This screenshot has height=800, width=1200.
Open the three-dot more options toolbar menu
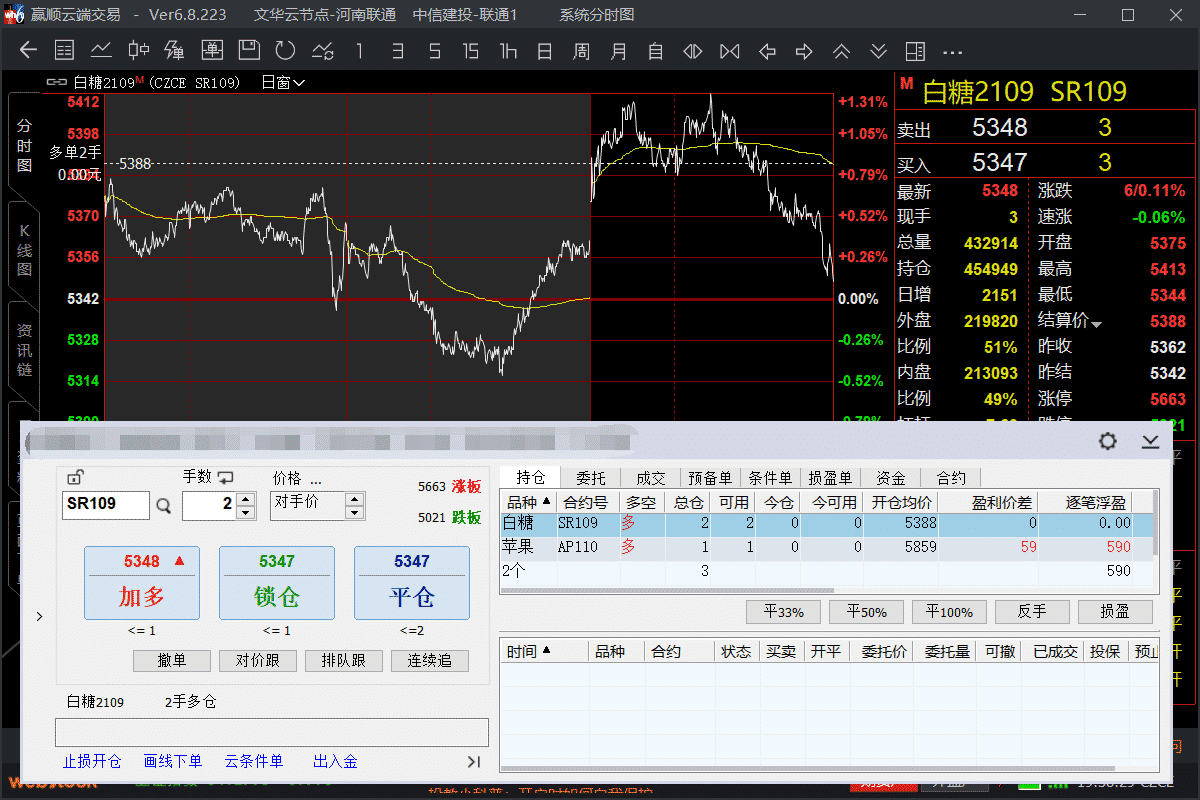952,52
